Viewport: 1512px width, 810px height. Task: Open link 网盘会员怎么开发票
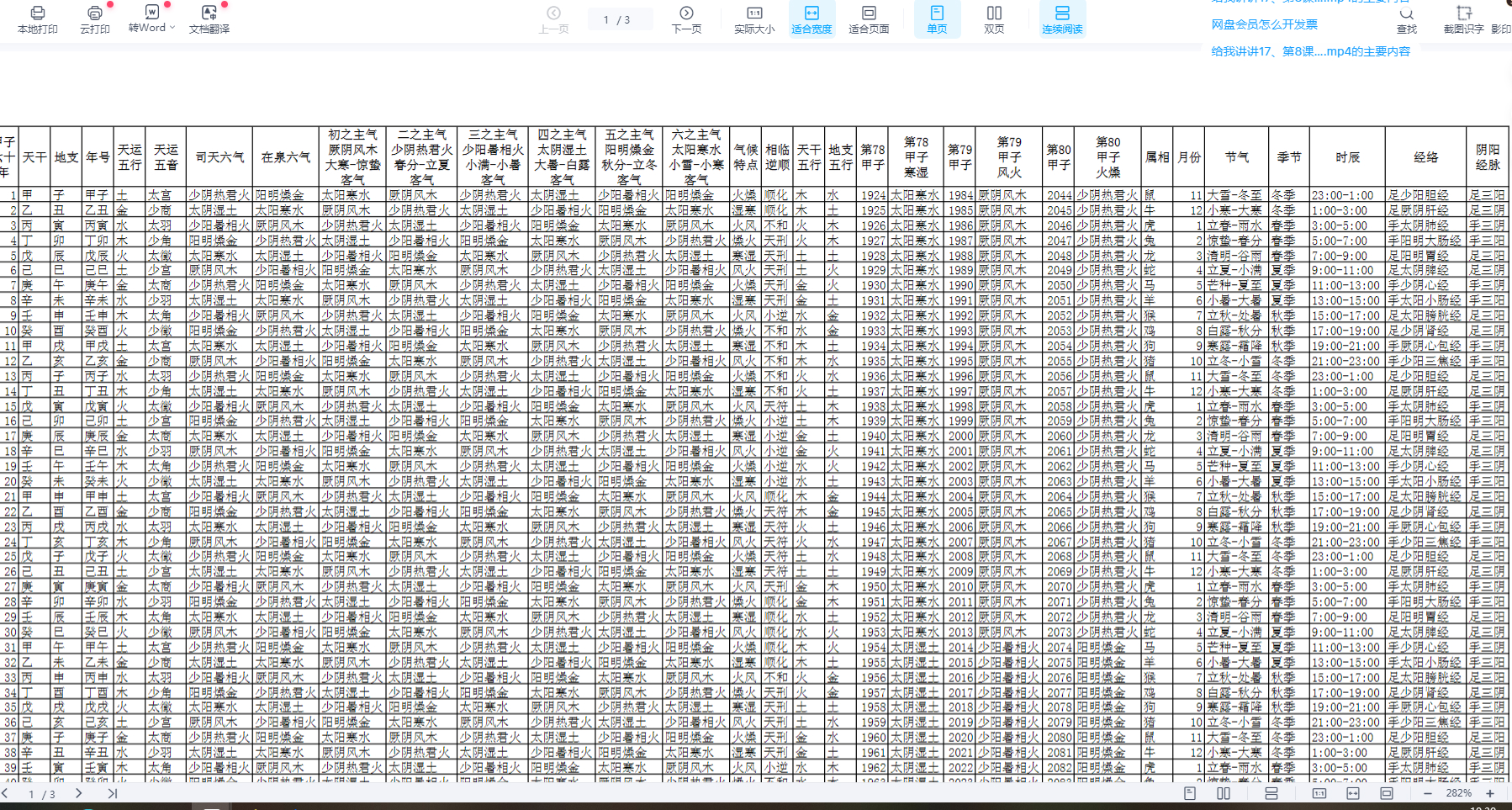pyautogui.click(x=1264, y=24)
